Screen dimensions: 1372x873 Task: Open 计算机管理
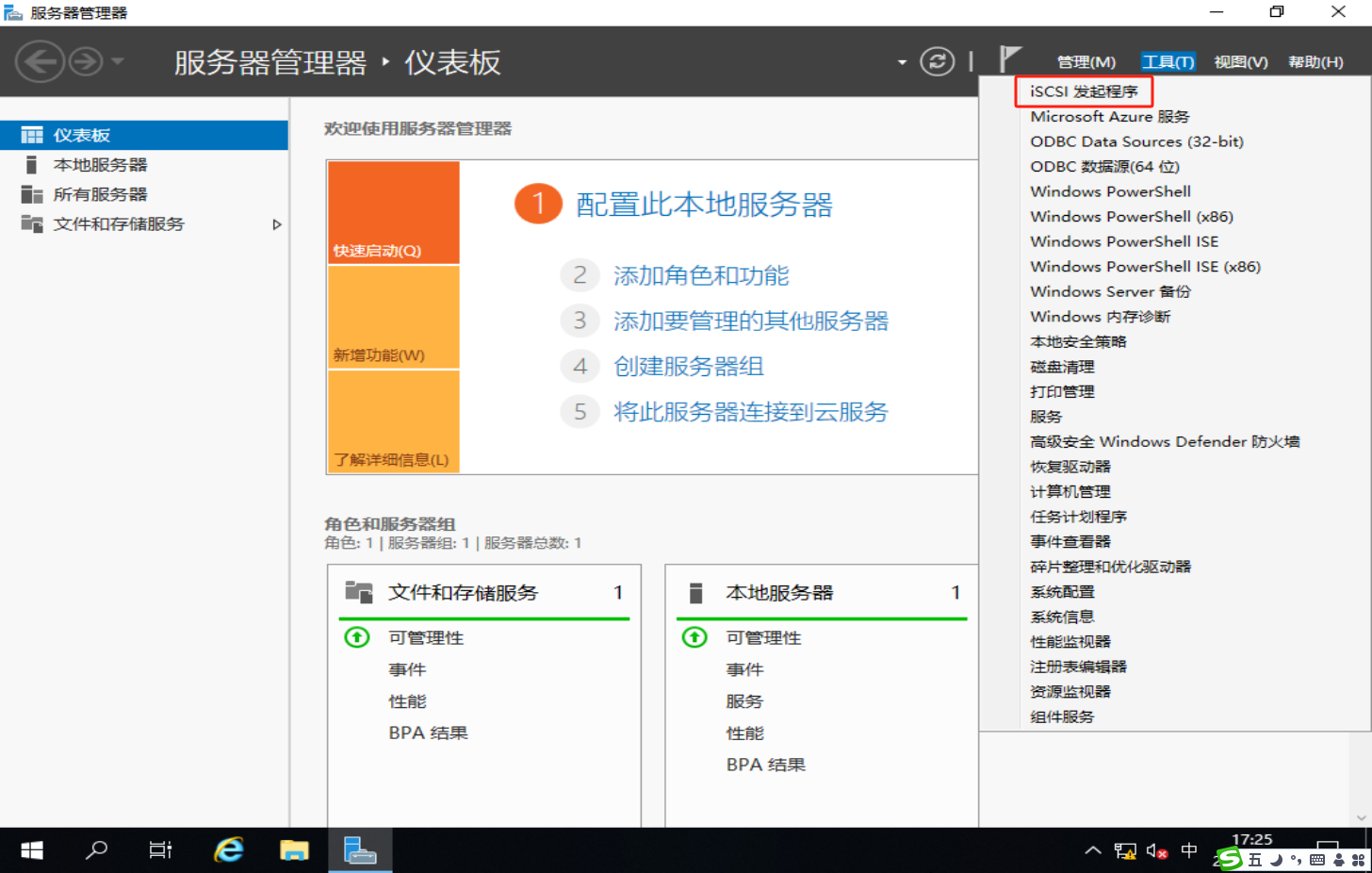(x=1070, y=491)
